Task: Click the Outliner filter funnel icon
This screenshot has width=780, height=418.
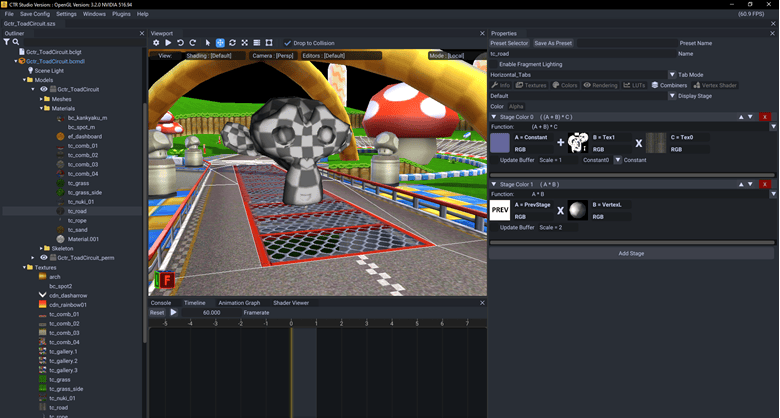Action: [7, 42]
